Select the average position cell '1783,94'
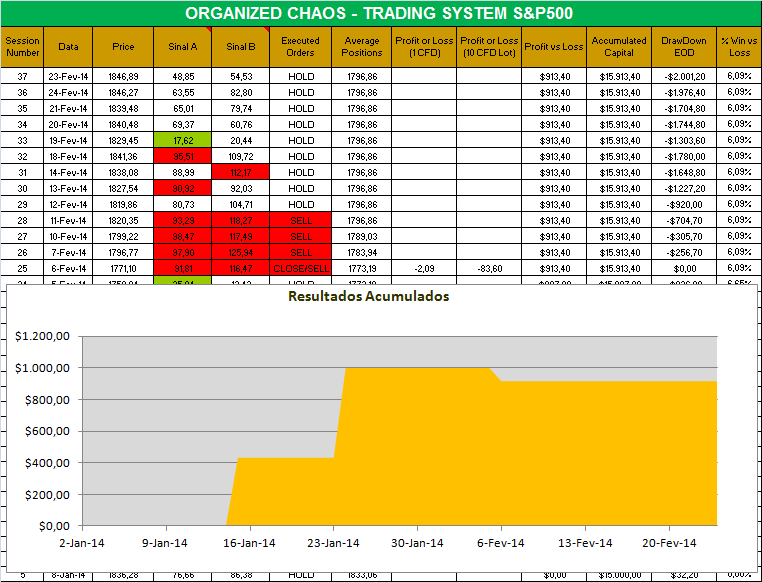 pyautogui.click(x=362, y=253)
